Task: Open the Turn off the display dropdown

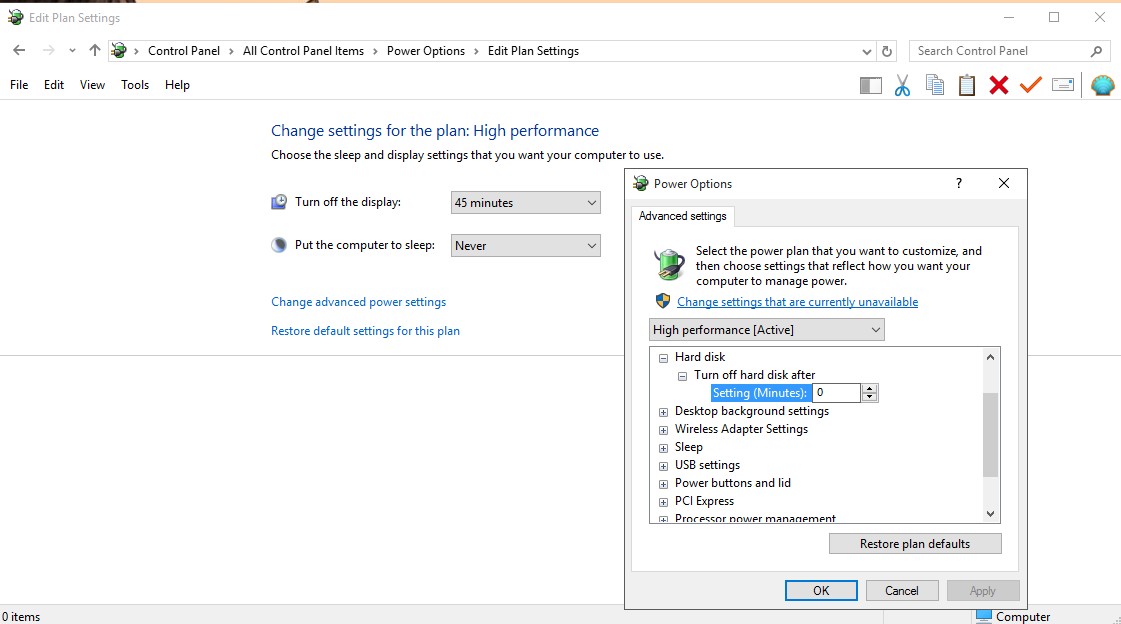Action: (x=525, y=202)
